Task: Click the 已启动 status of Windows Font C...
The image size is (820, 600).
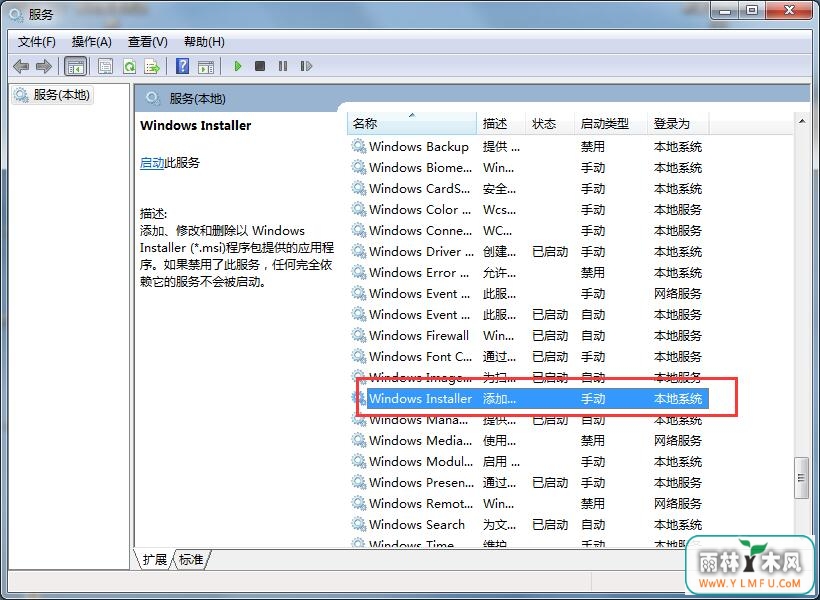Action: point(550,356)
